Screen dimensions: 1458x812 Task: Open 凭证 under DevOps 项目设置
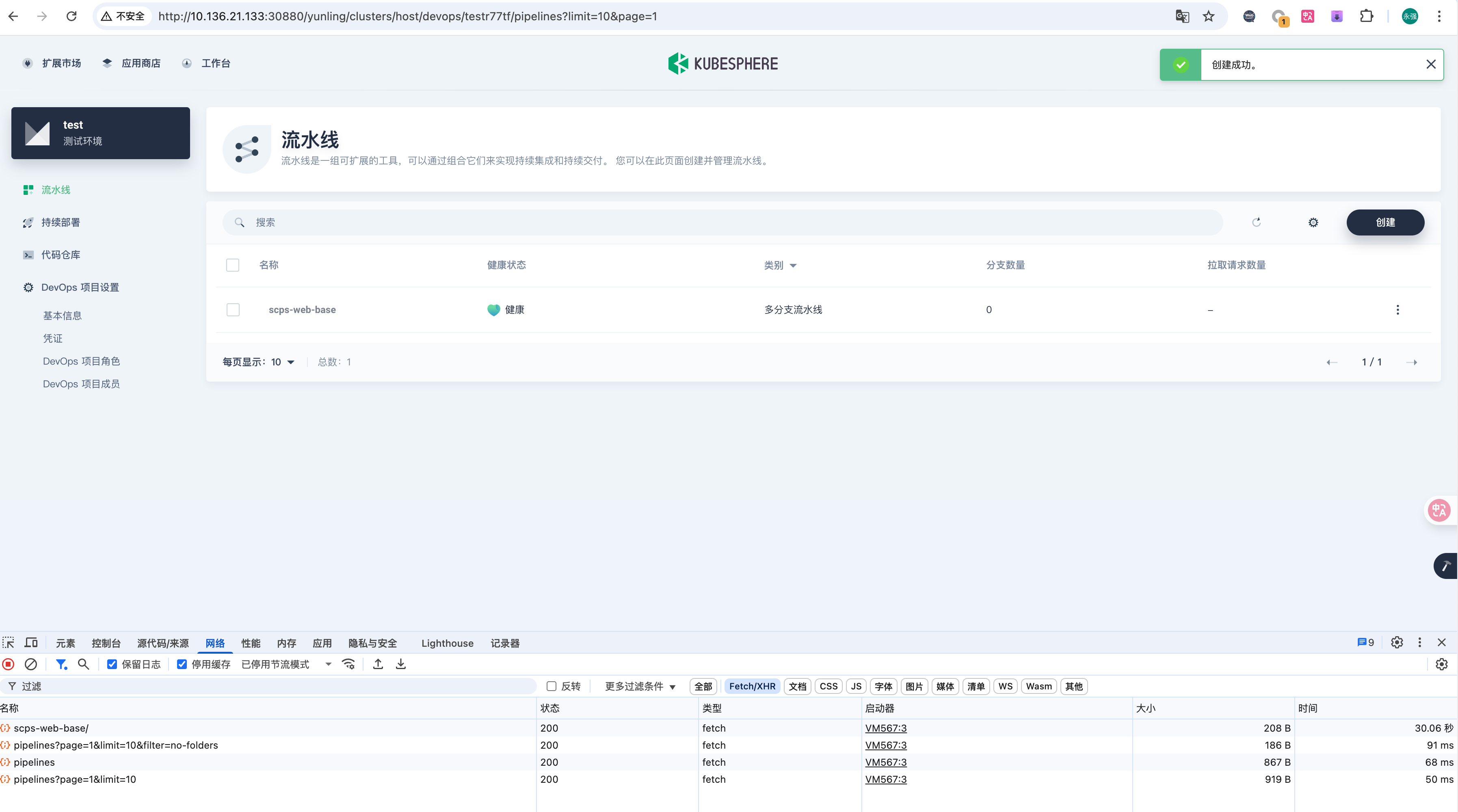[53, 338]
